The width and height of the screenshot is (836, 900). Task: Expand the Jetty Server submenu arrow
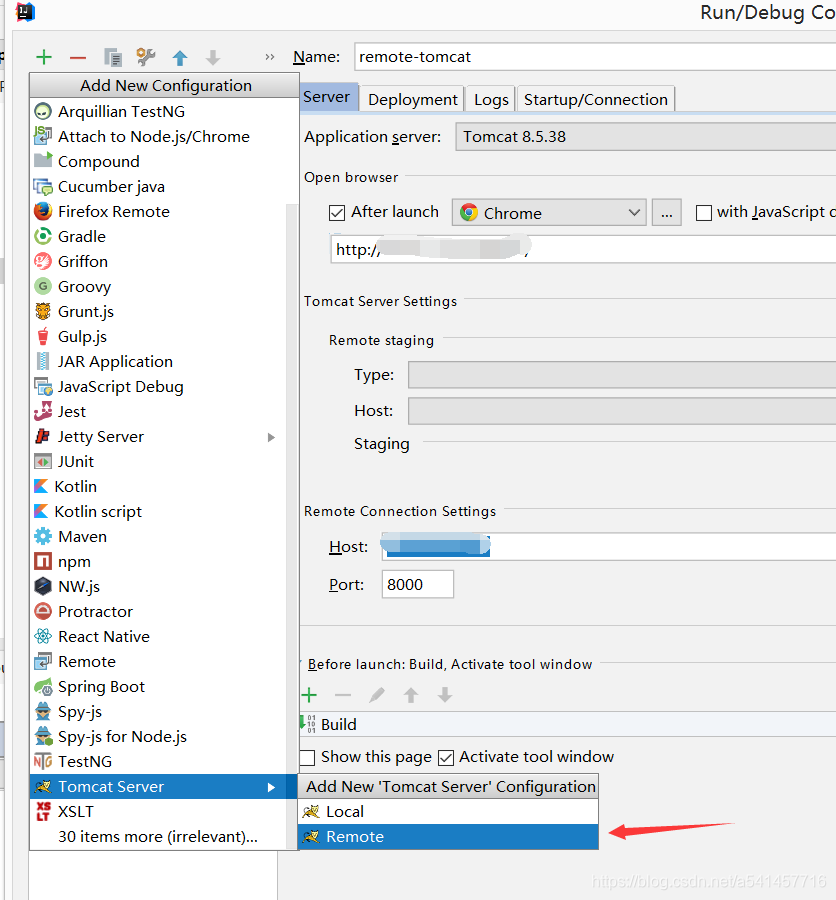point(271,437)
